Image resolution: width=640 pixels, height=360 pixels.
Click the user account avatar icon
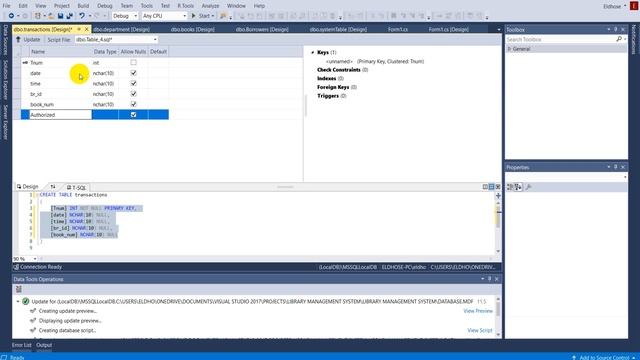pyautogui.click(x=634, y=6)
